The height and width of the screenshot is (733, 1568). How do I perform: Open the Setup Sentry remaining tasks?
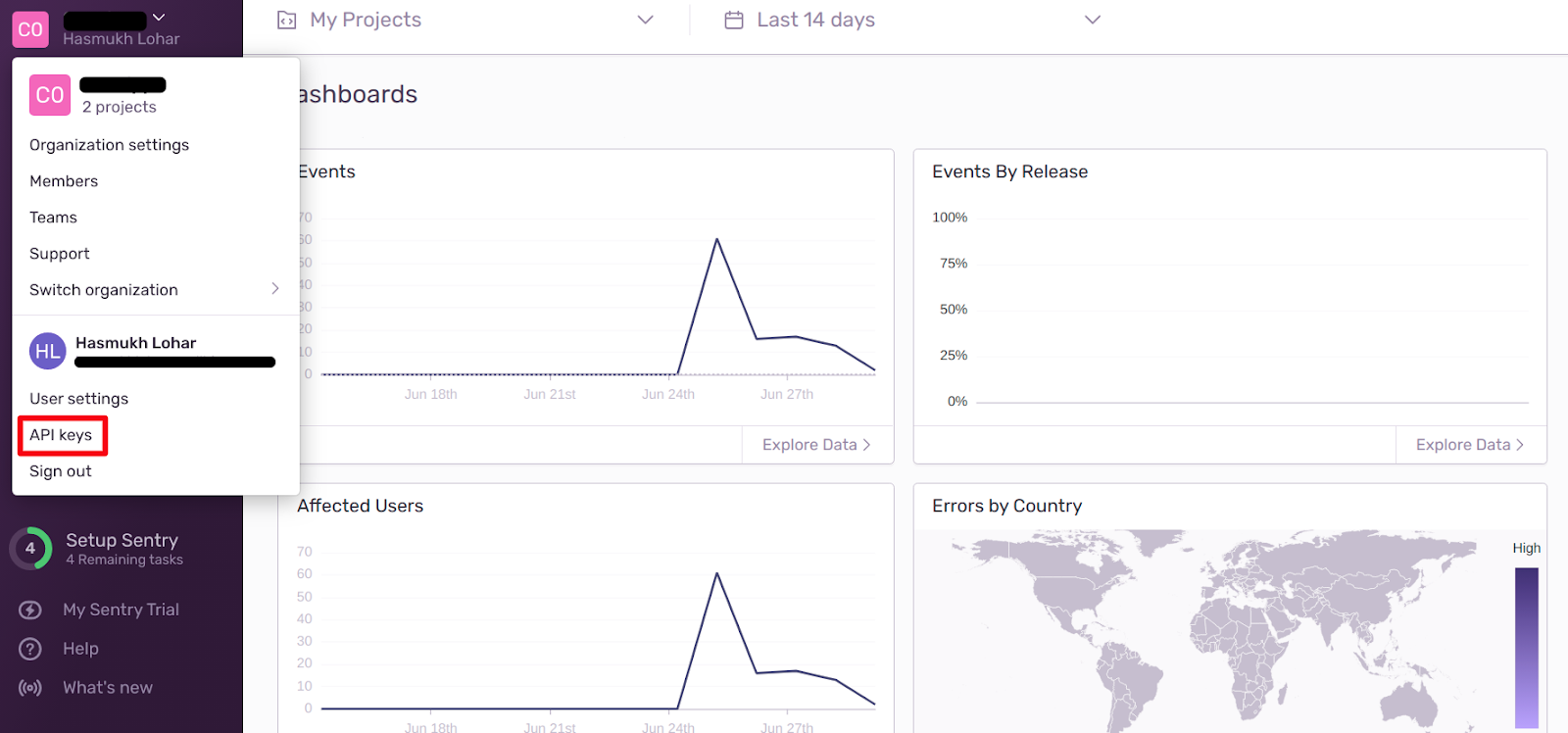[x=122, y=549]
